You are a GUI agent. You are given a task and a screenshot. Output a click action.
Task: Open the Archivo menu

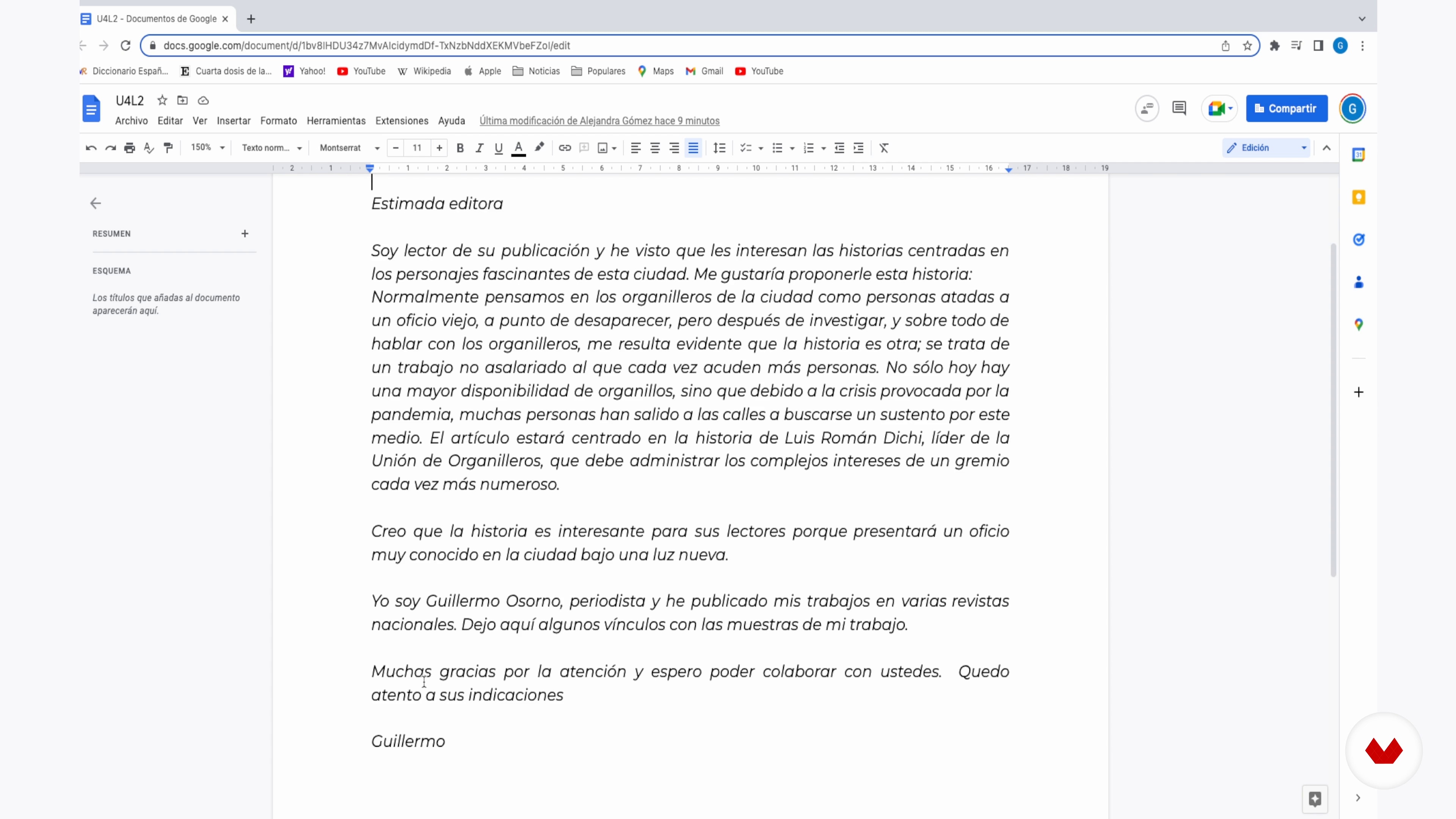coord(131,121)
